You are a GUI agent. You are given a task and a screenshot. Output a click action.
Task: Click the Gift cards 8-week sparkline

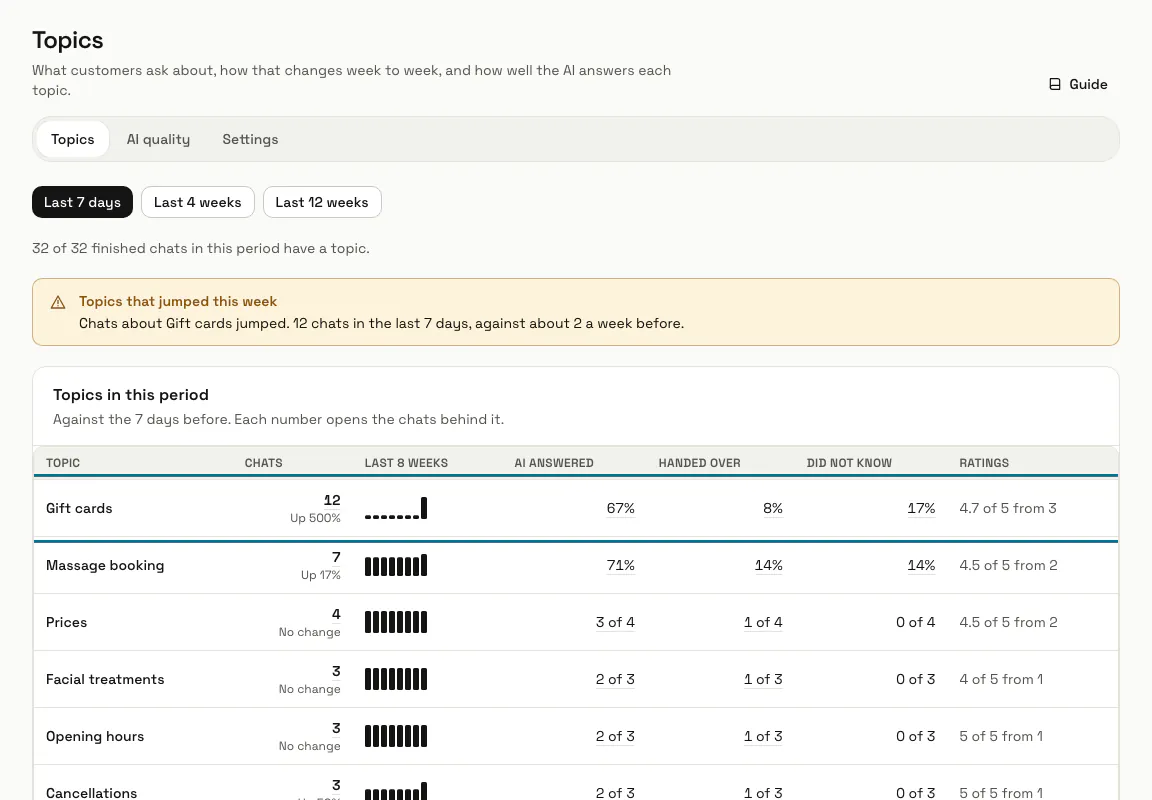tap(396, 508)
